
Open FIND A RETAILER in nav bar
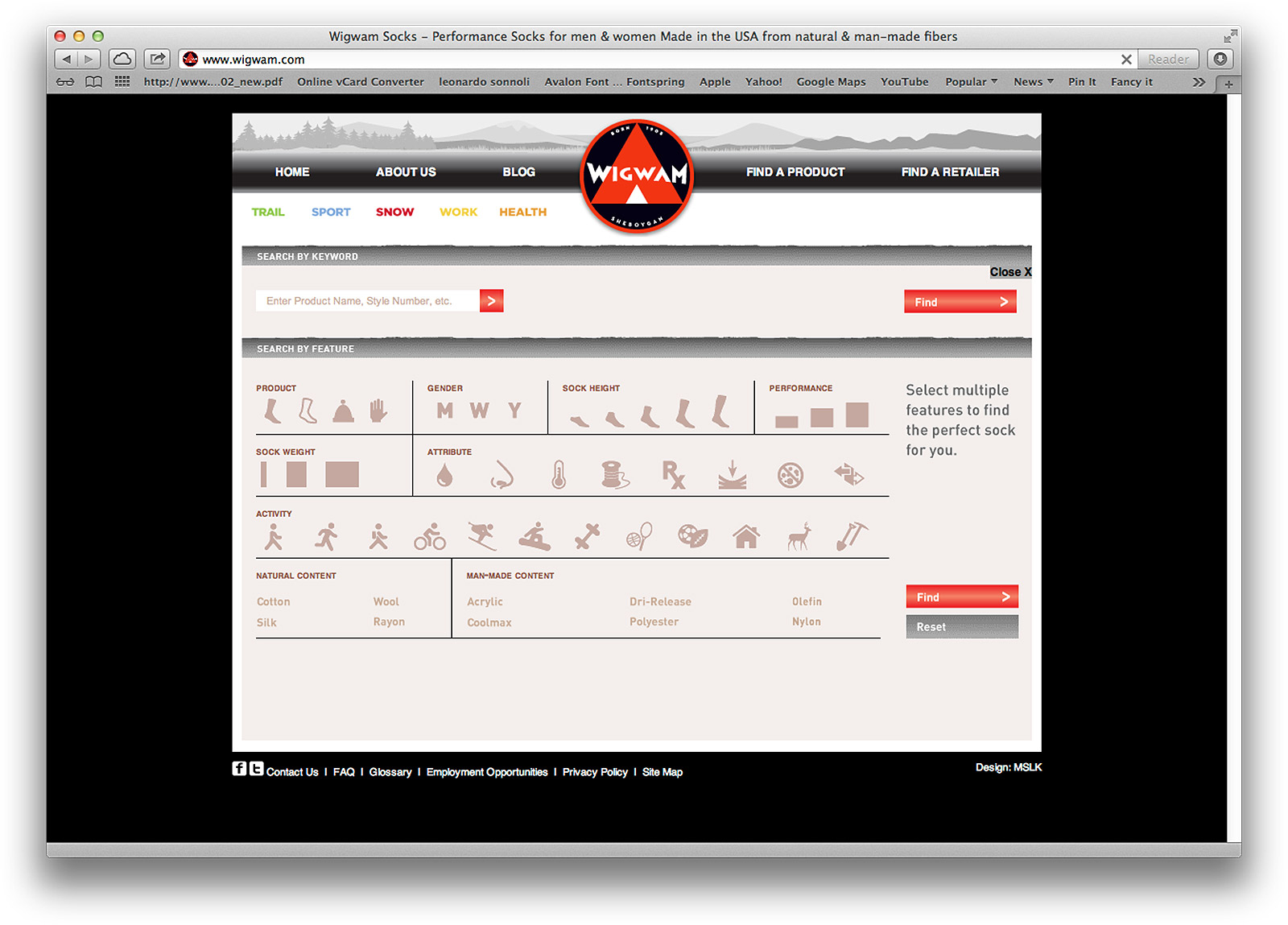point(950,172)
